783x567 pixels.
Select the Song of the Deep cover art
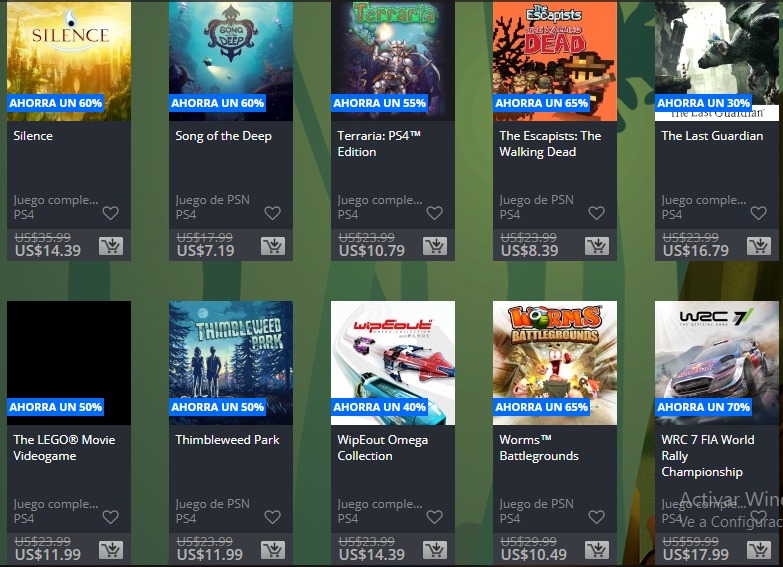point(231,60)
